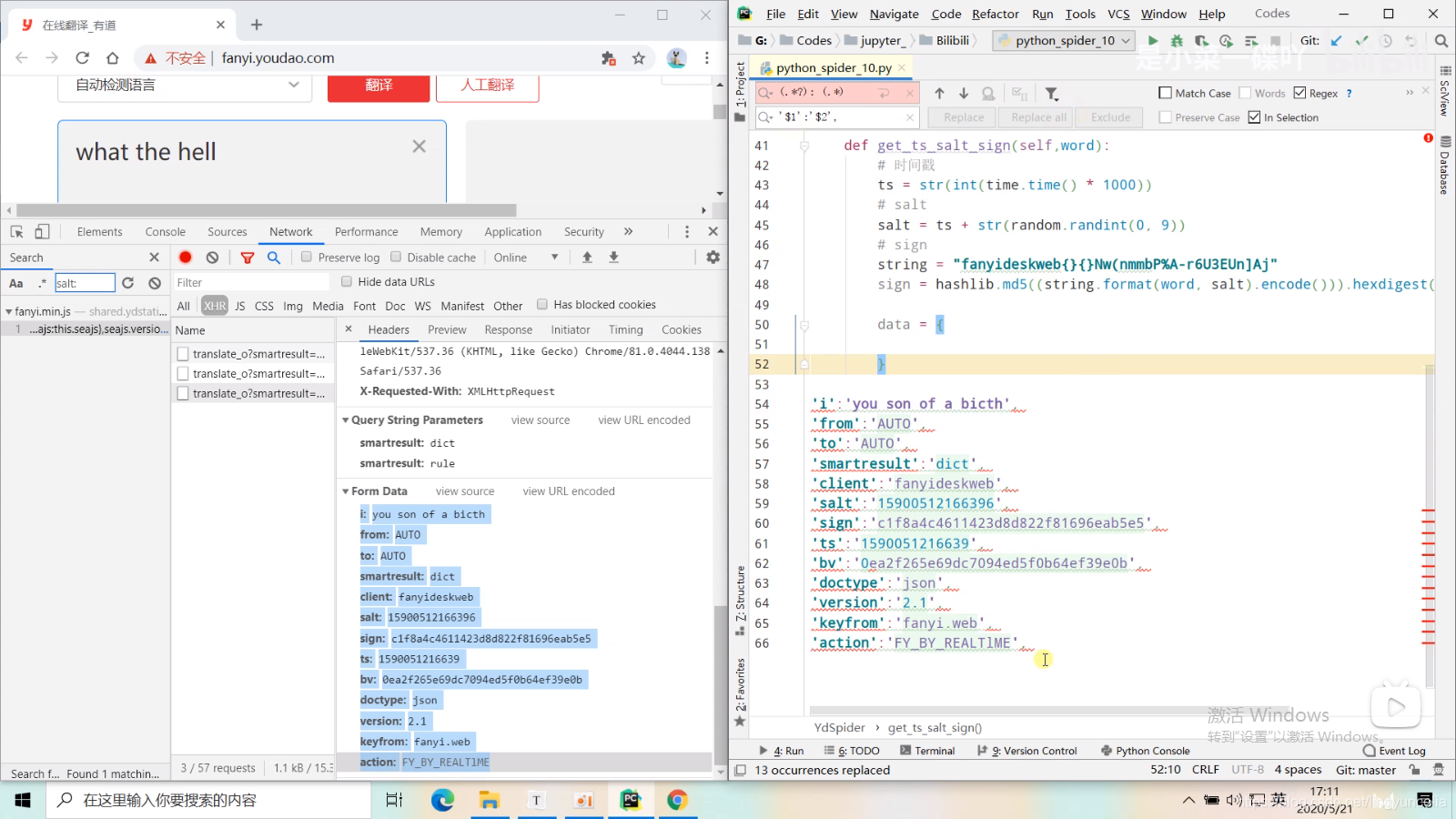
Task: Click view URL encoded for Query String Parameters
Action: 644,420
